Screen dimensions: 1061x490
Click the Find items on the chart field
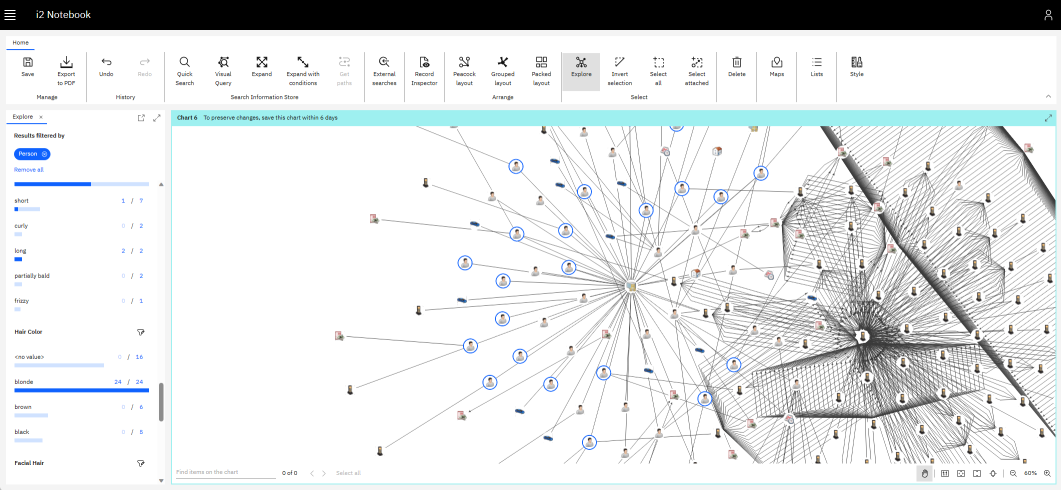tap(225, 472)
